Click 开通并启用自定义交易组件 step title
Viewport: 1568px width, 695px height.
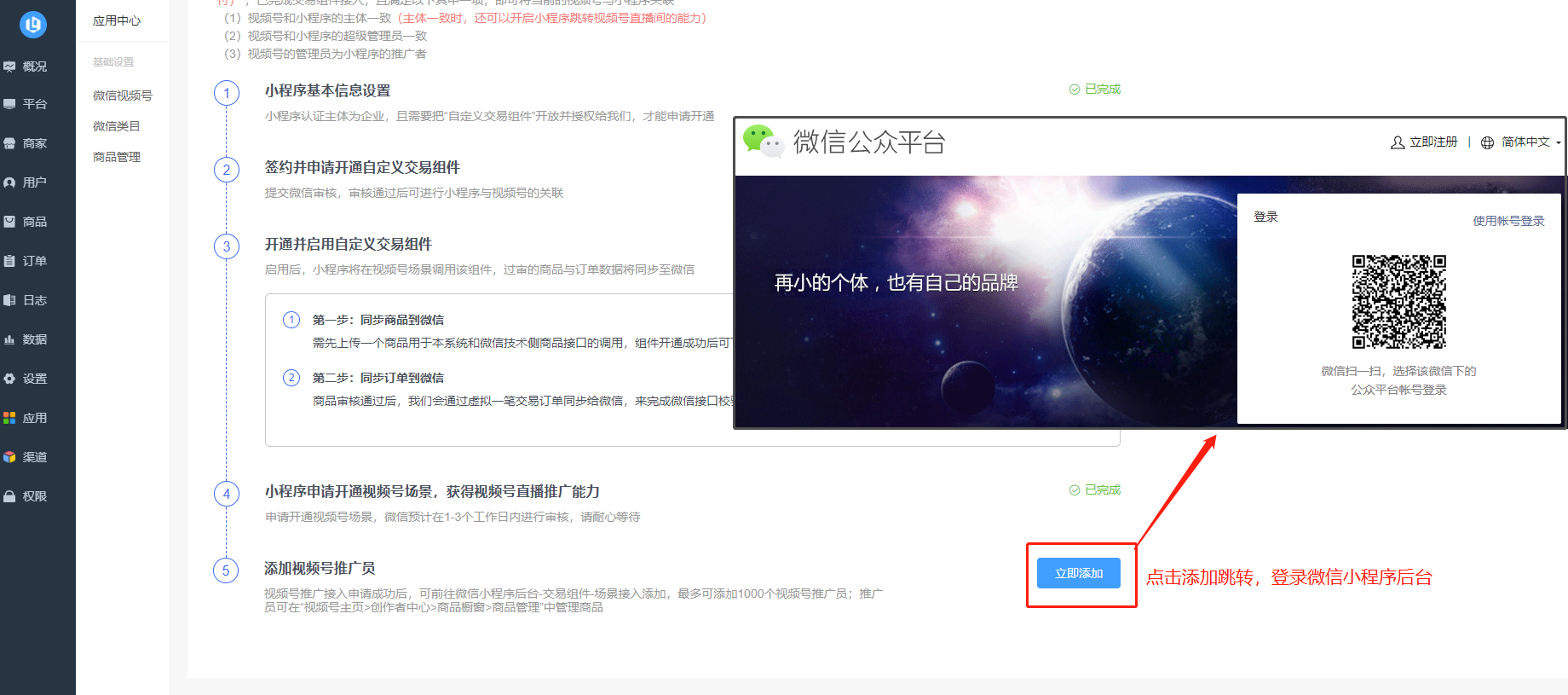(x=349, y=244)
